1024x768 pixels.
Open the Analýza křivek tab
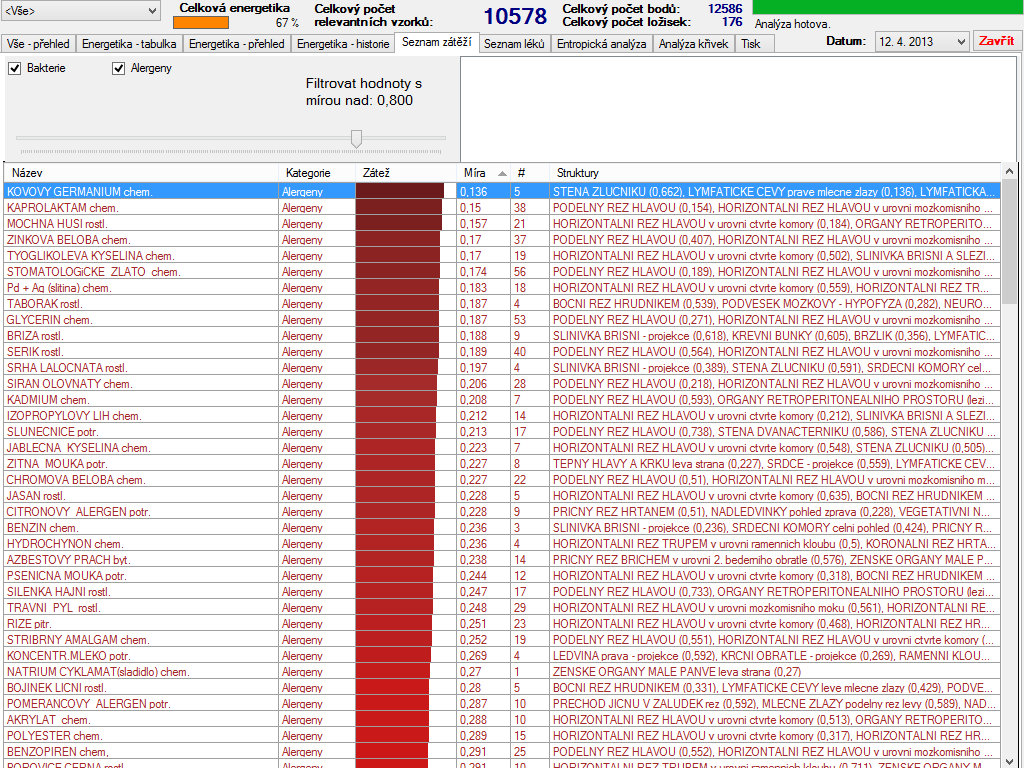point(694,44)
